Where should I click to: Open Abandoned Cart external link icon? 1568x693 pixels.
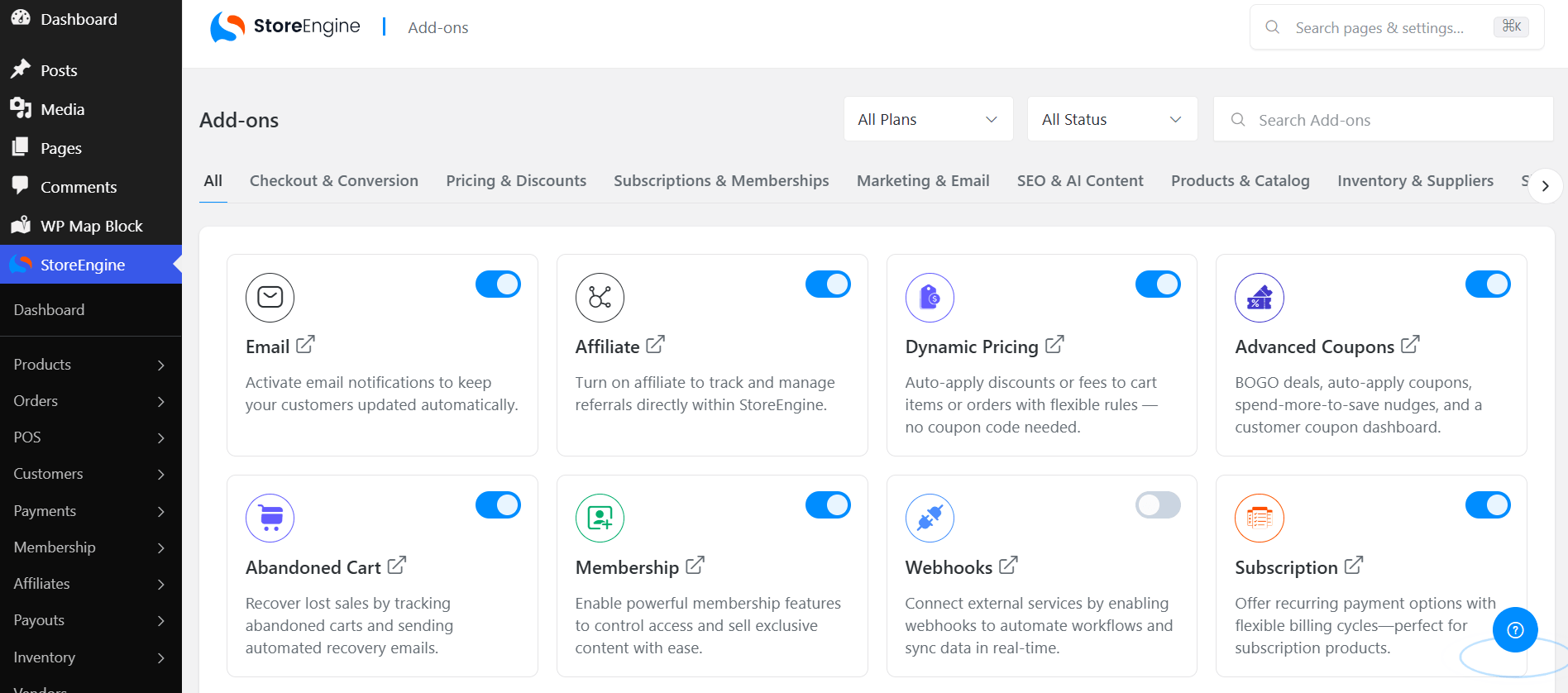pyautogui.click(x=397, y=566)
